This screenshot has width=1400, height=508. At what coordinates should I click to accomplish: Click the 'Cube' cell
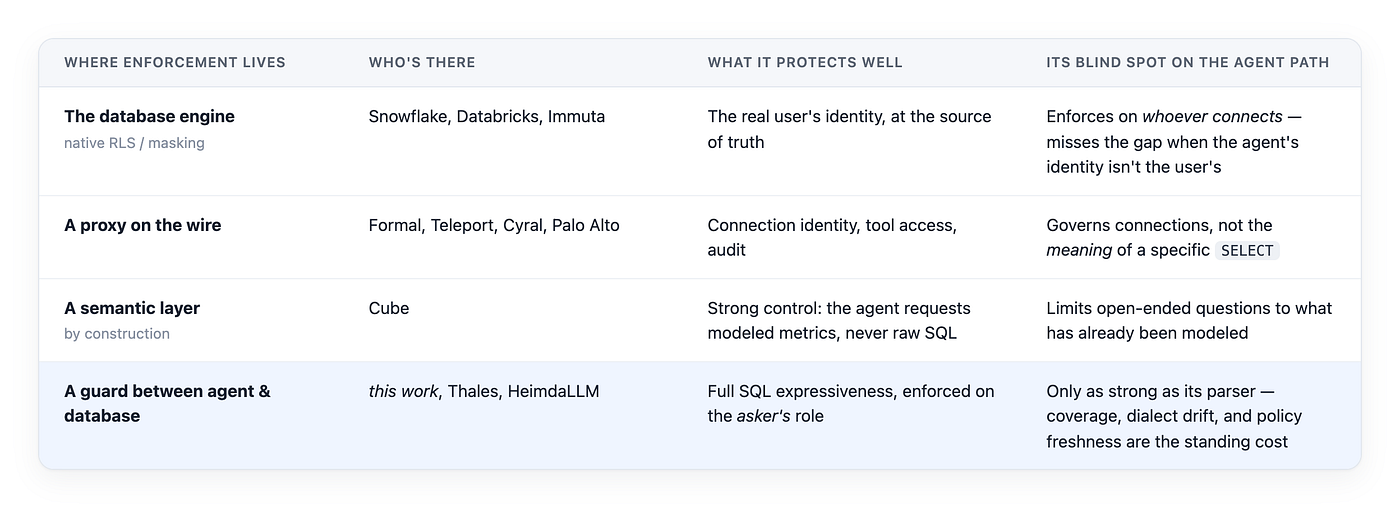coord(389,308)
